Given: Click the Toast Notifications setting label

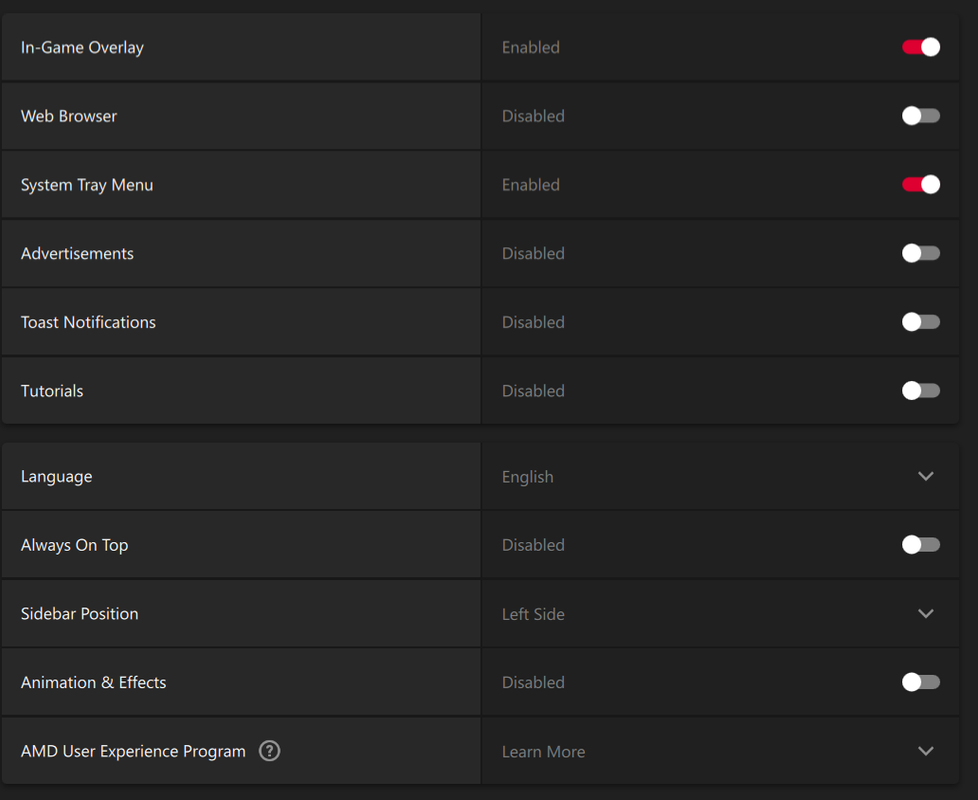Looking at the screenshot, I should point(88,322).
